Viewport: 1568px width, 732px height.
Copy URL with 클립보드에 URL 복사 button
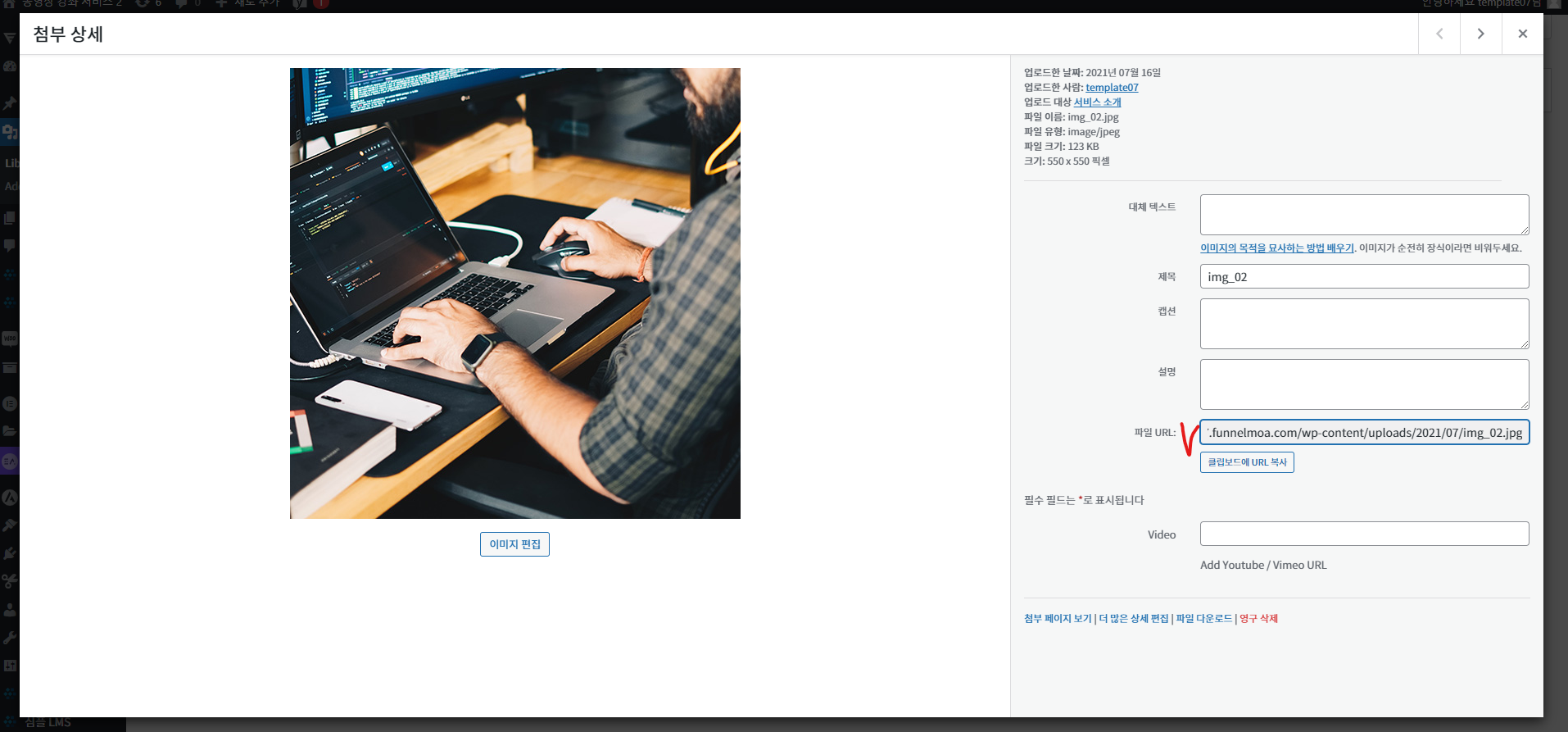click(x=1247, y=462)
